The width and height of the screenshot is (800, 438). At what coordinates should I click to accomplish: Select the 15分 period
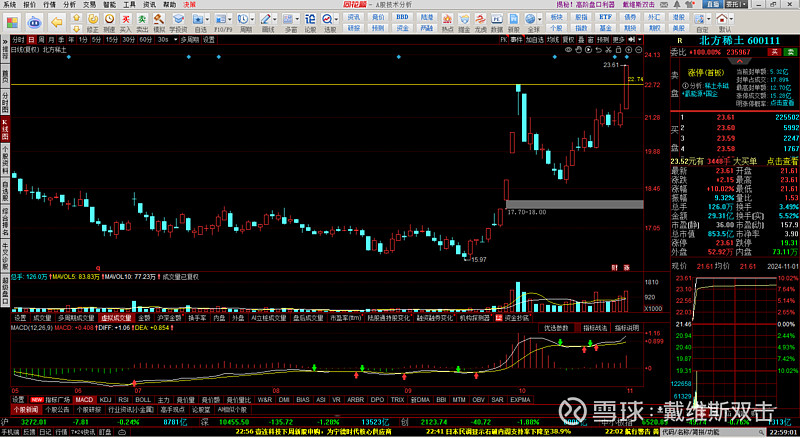pyautogui.click(x=112, y=40)
